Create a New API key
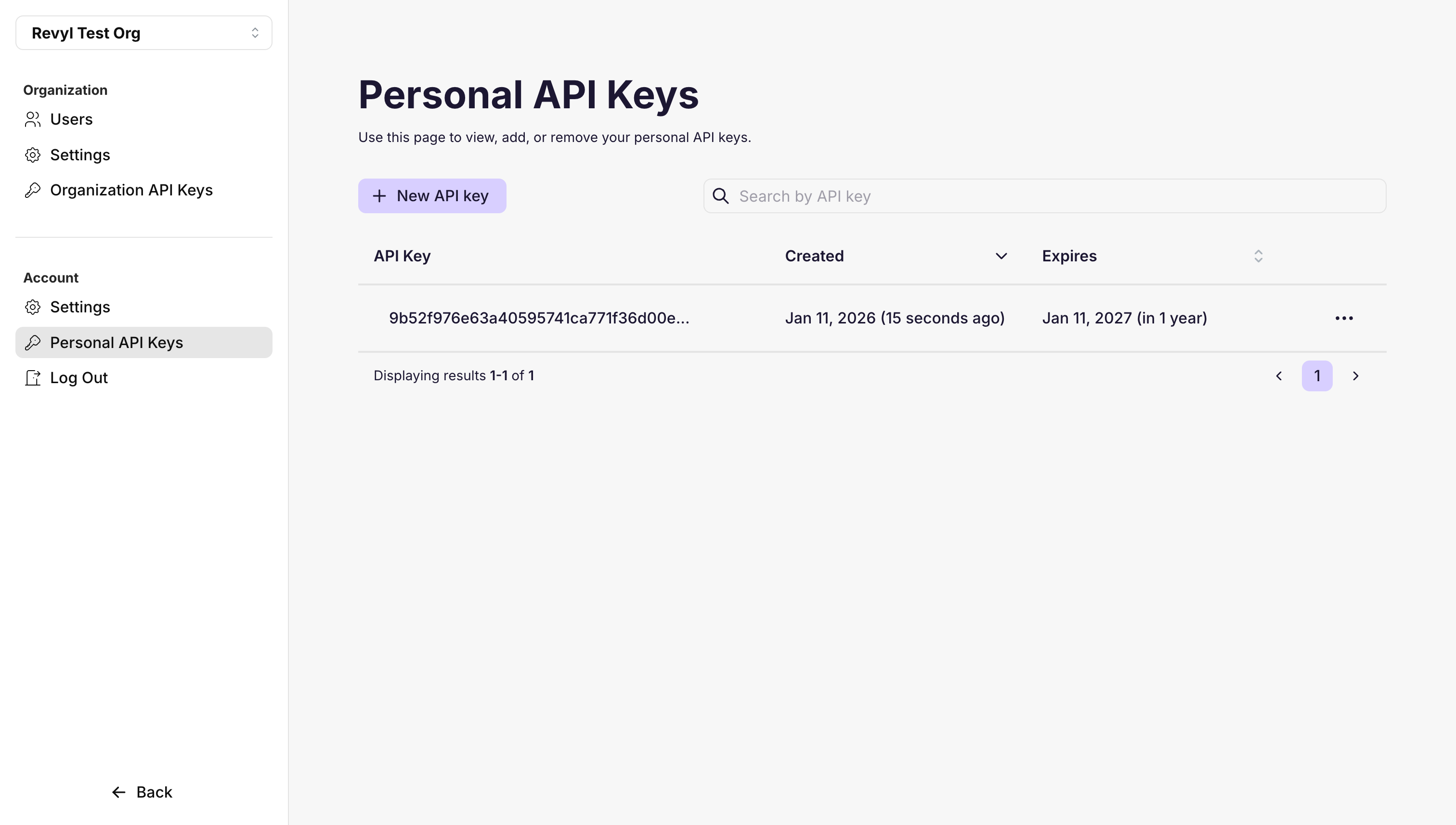1456x825 pixels. click(432, 195)
